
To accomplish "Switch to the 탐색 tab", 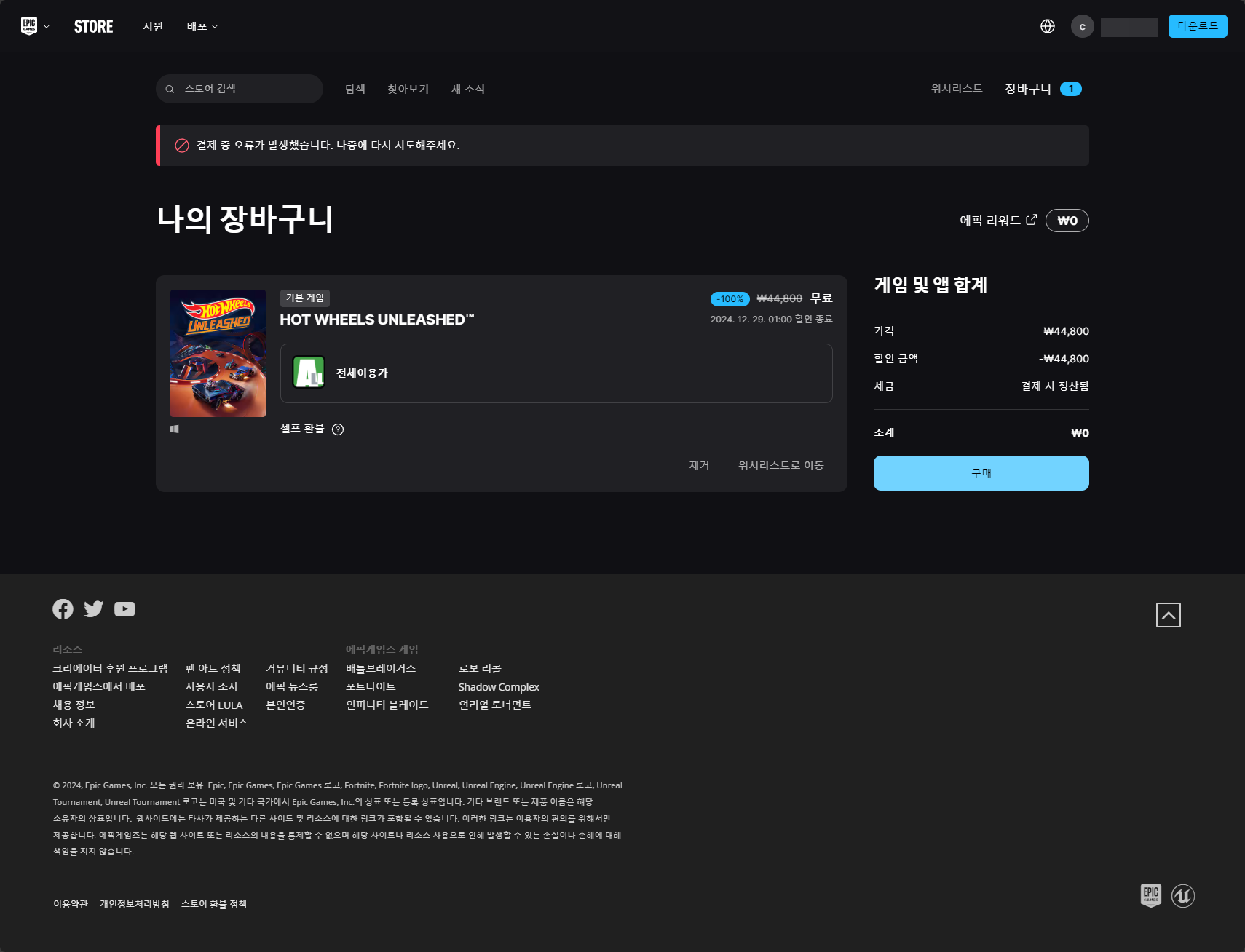I will point(355,89).
